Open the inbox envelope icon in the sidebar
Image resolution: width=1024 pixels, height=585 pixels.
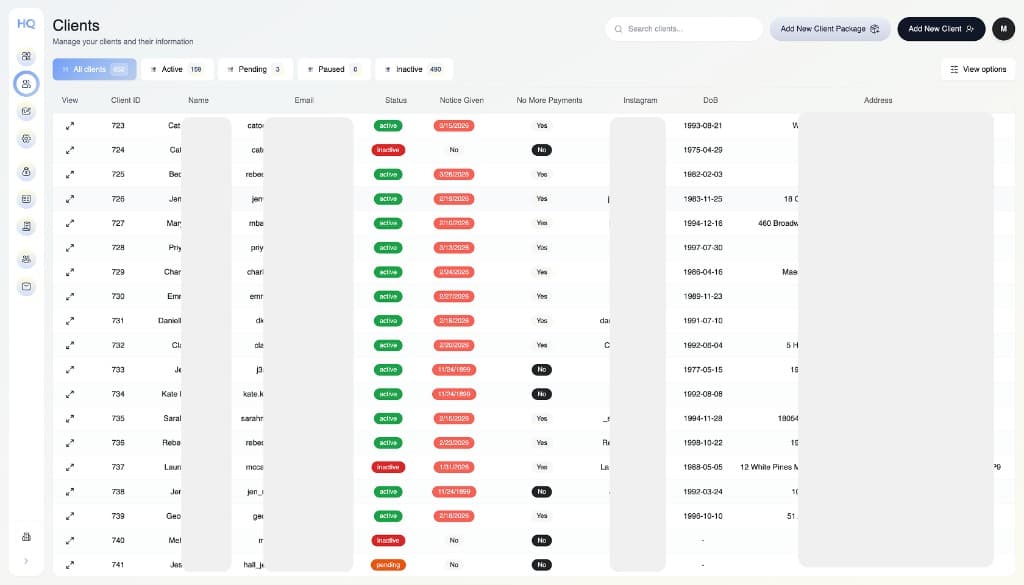coord(26,286)
